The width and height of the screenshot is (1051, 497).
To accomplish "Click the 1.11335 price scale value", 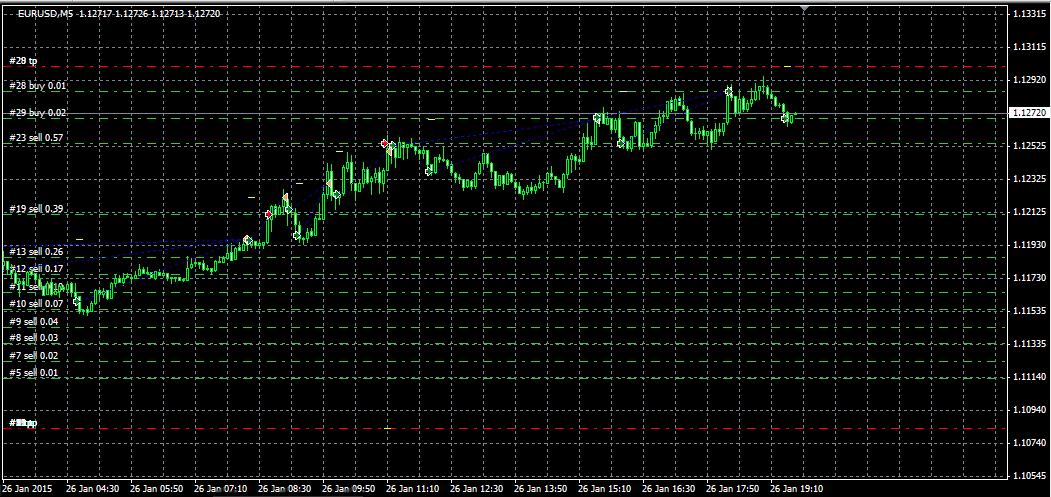I will click(x=1028, y=344).
